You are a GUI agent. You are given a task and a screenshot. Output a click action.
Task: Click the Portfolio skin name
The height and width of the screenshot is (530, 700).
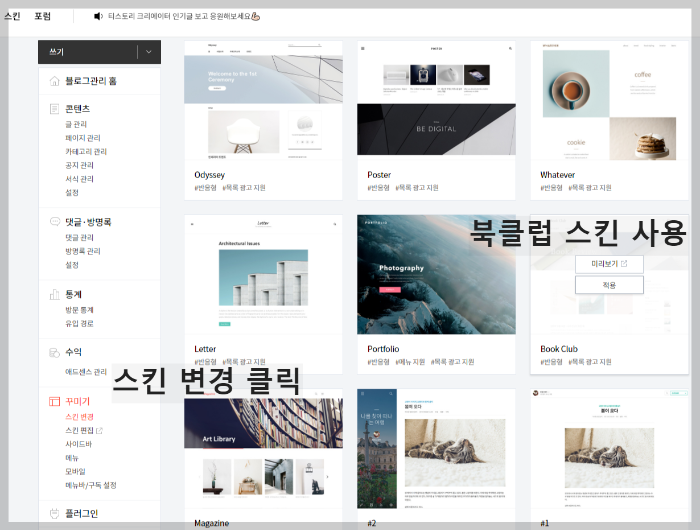pos(383,349)
